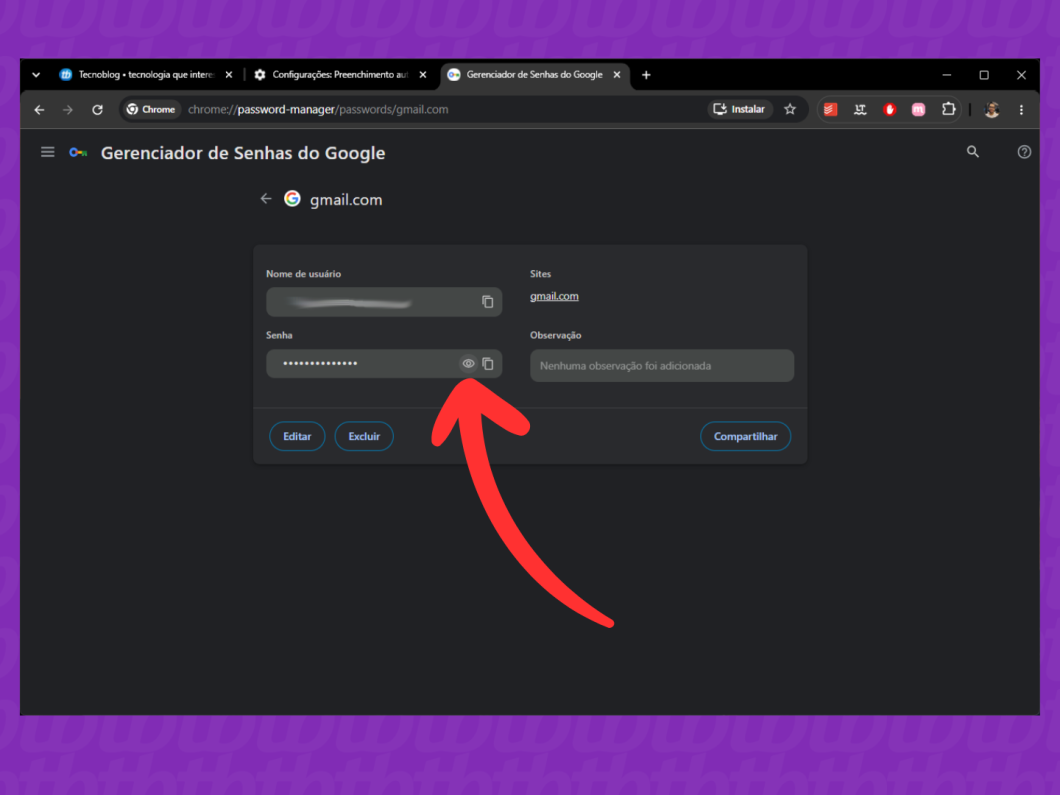Close the Gerenciador de Senhas tab
Viewport: 1060px width, 795px height.
617,75
